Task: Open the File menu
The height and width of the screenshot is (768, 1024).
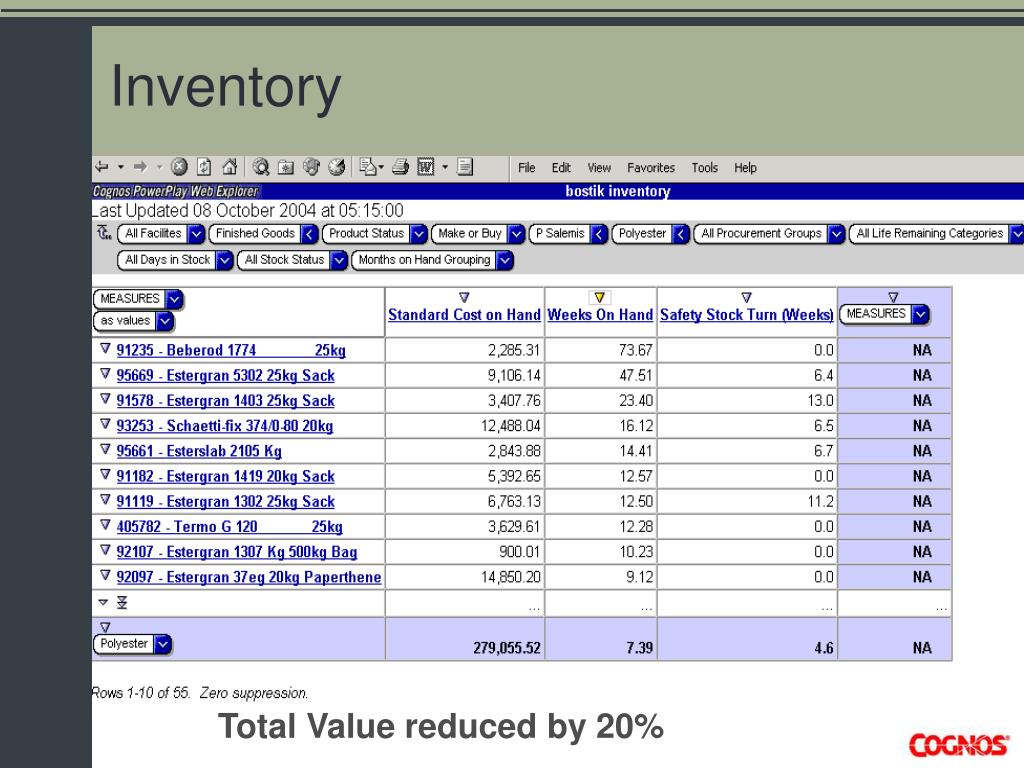Action: click(526, 168)
